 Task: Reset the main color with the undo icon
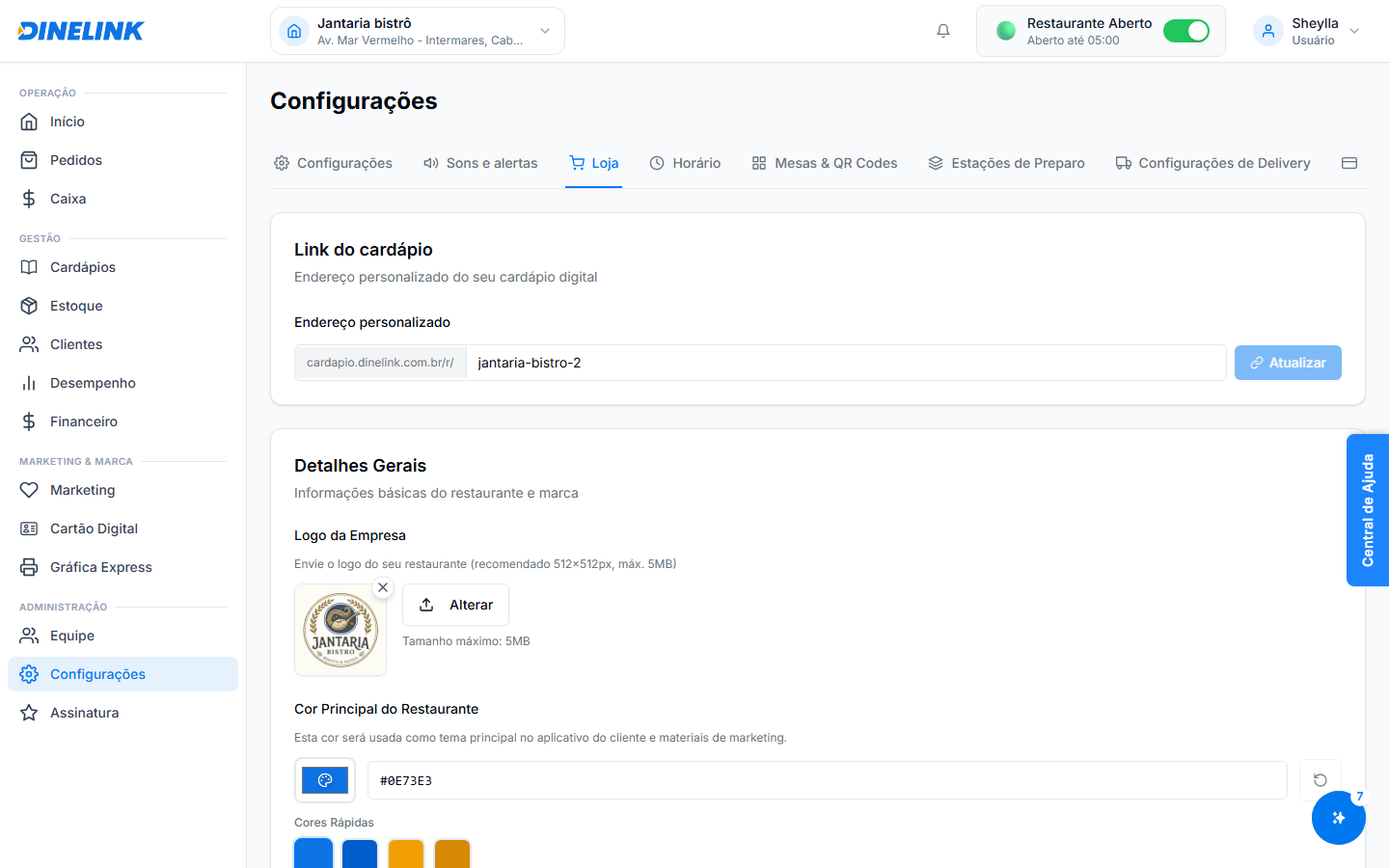[x=1321, y=780]
